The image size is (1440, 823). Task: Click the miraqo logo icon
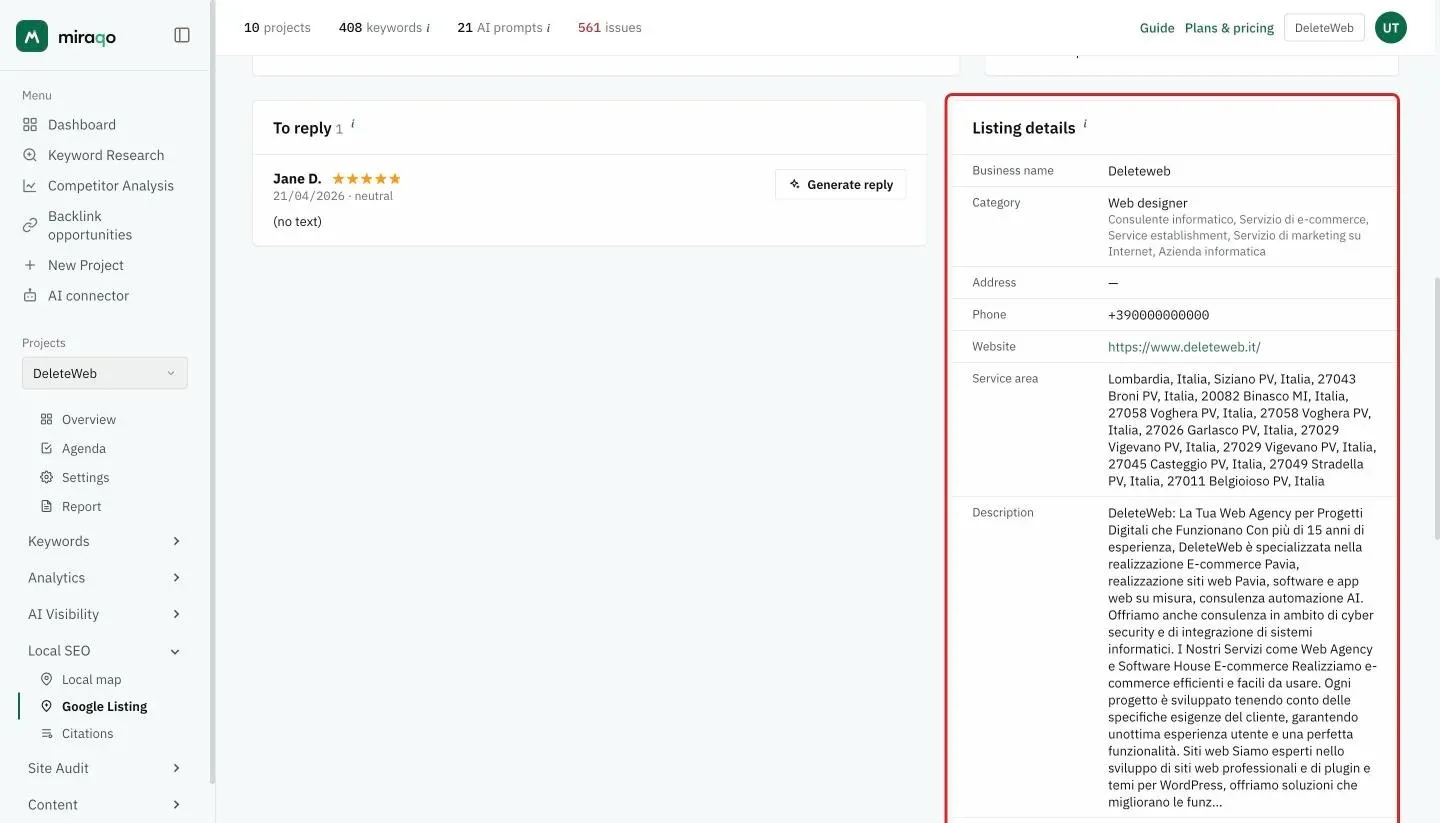click(32, 36)
